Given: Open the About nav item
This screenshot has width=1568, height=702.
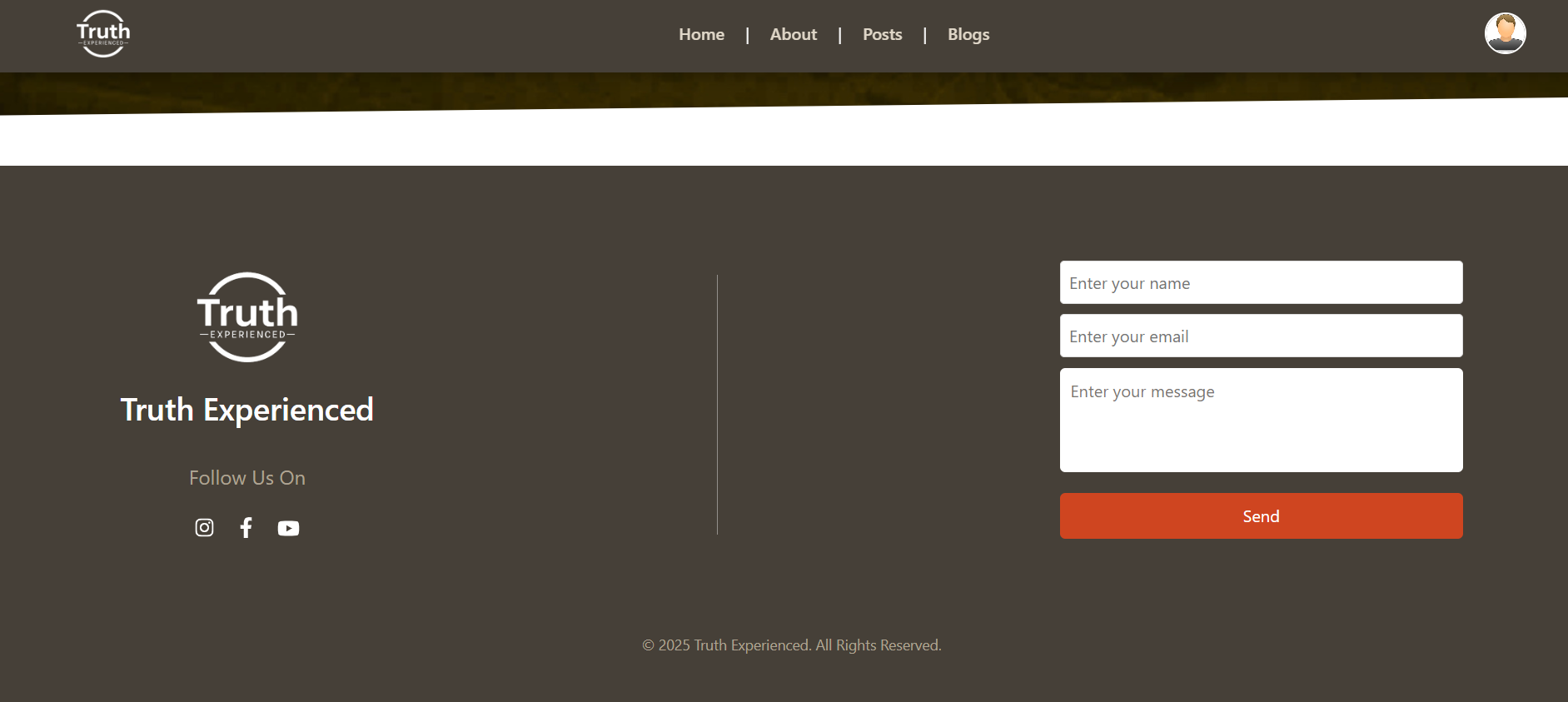Looking at the screenshot, I should (x=793, y=35).
